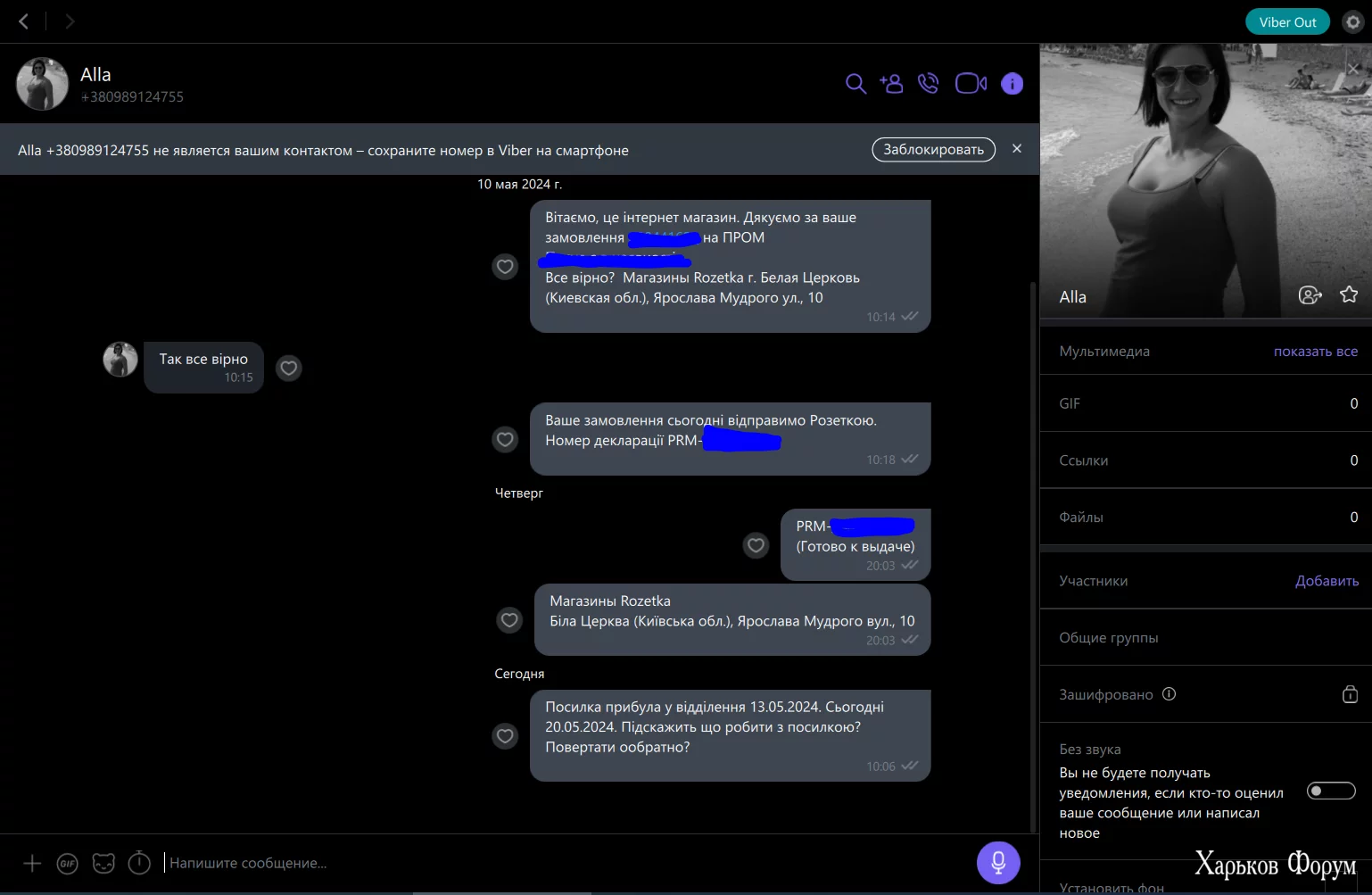The width and height of the screenshot is (1372, 895).
Task: Click the 'Сегодня' day separator
Action: (519, 674)
